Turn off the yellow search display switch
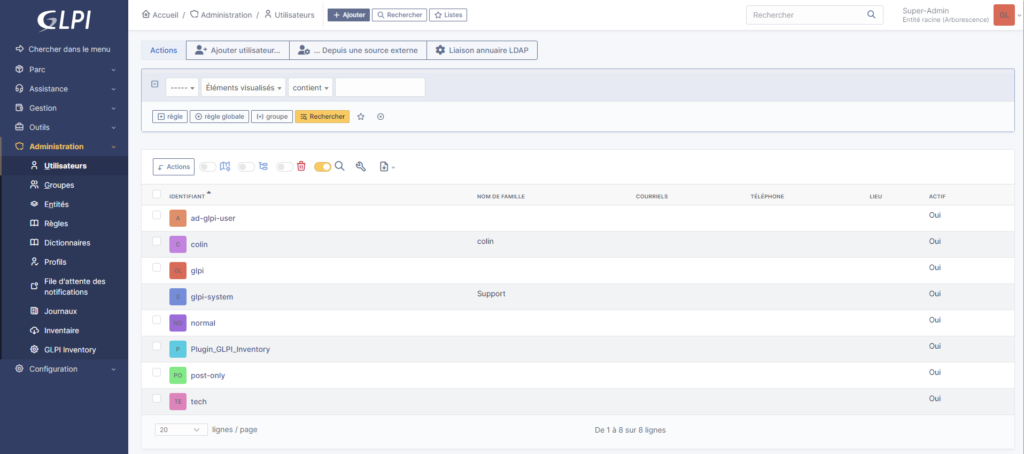 323,167
